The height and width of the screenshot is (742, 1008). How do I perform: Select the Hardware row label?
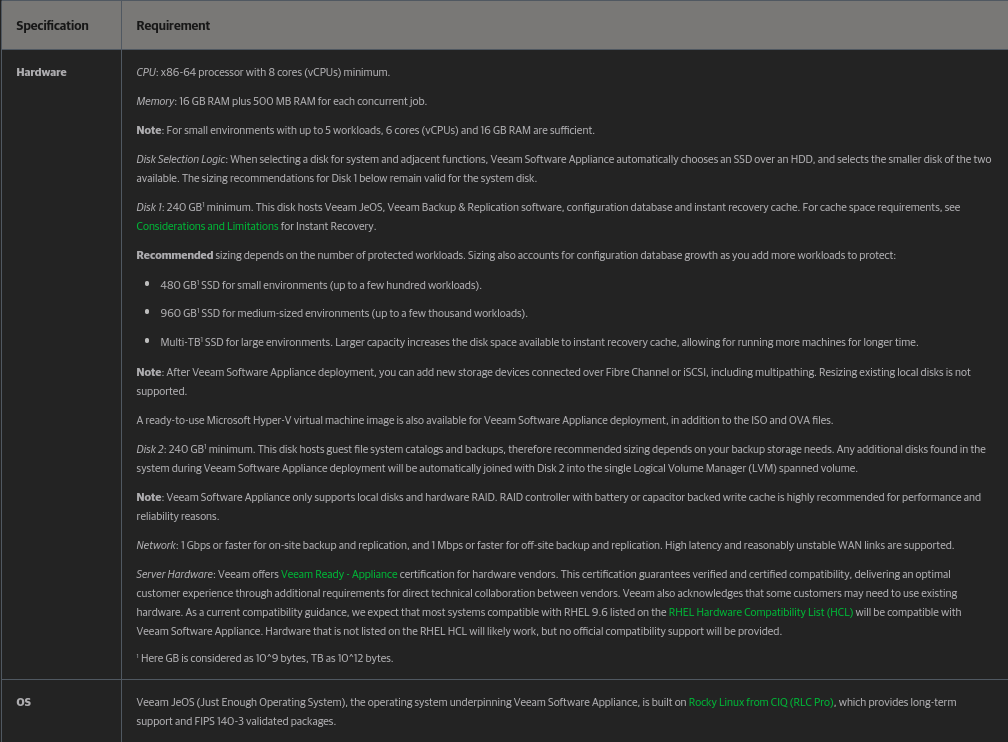pos(41,72)
